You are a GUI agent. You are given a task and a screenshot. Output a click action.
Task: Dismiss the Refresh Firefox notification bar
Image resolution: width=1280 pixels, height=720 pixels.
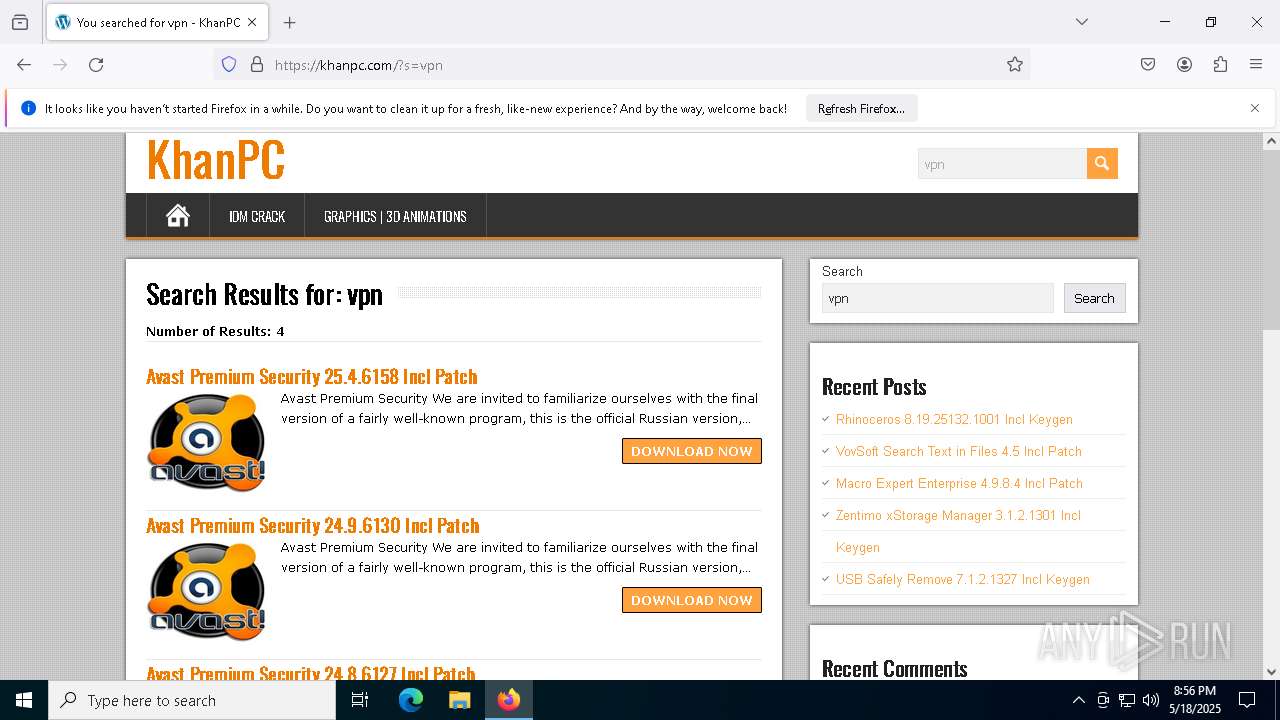point(1255,108)
